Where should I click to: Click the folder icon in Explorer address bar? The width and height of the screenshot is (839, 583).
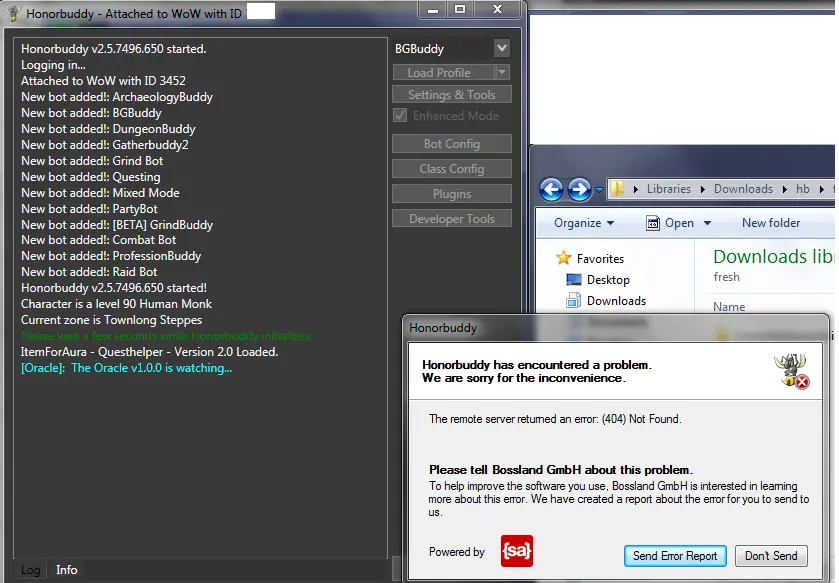[619, 189]
